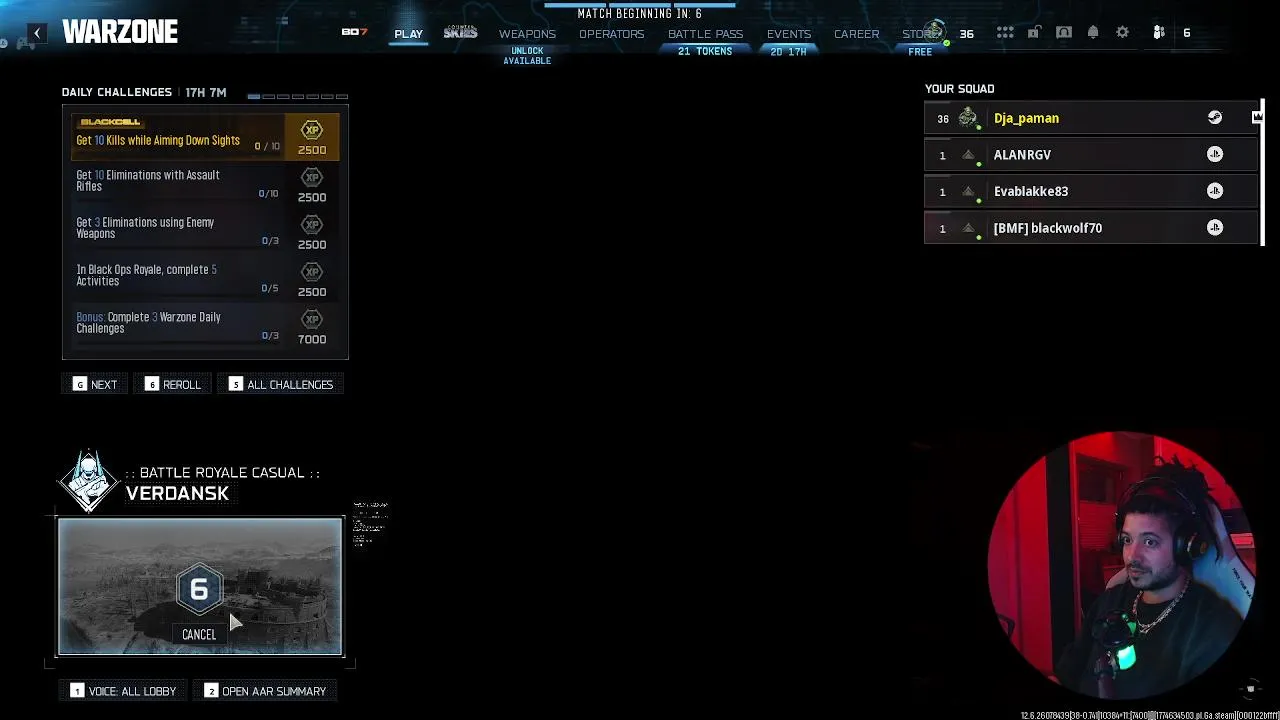Toggle Voice: All Lobby setting
Screen dimensions: 1280x720
coord(124,691)
